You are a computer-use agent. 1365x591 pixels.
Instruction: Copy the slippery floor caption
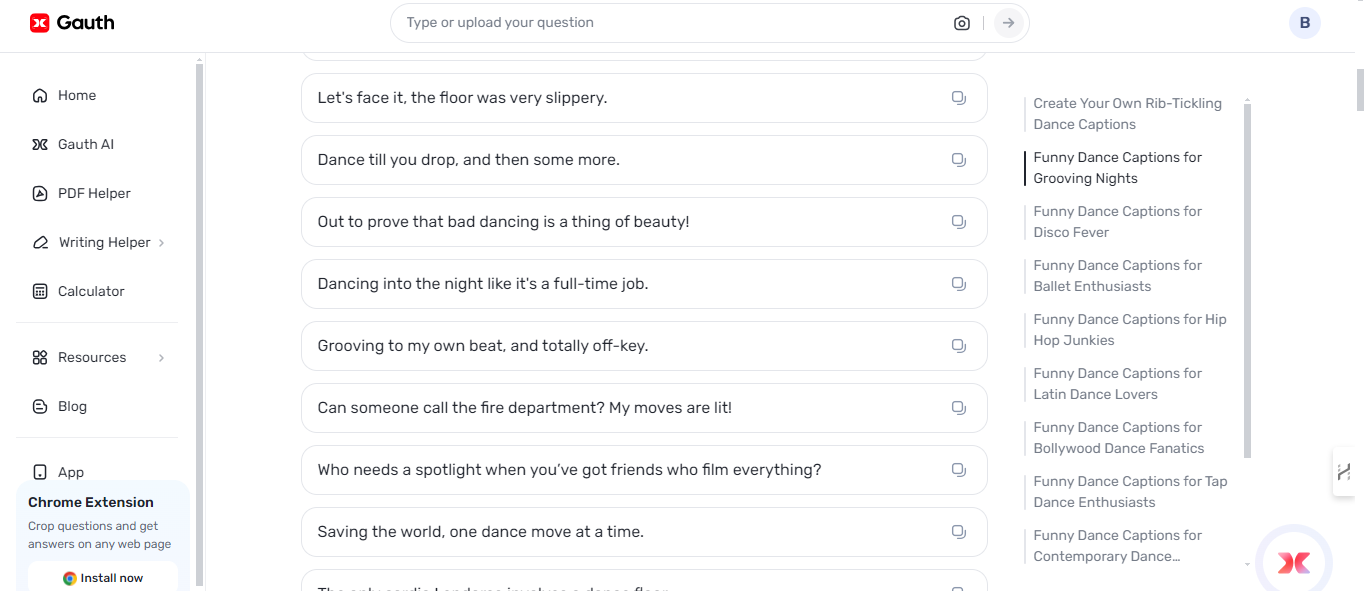(959, 97)
